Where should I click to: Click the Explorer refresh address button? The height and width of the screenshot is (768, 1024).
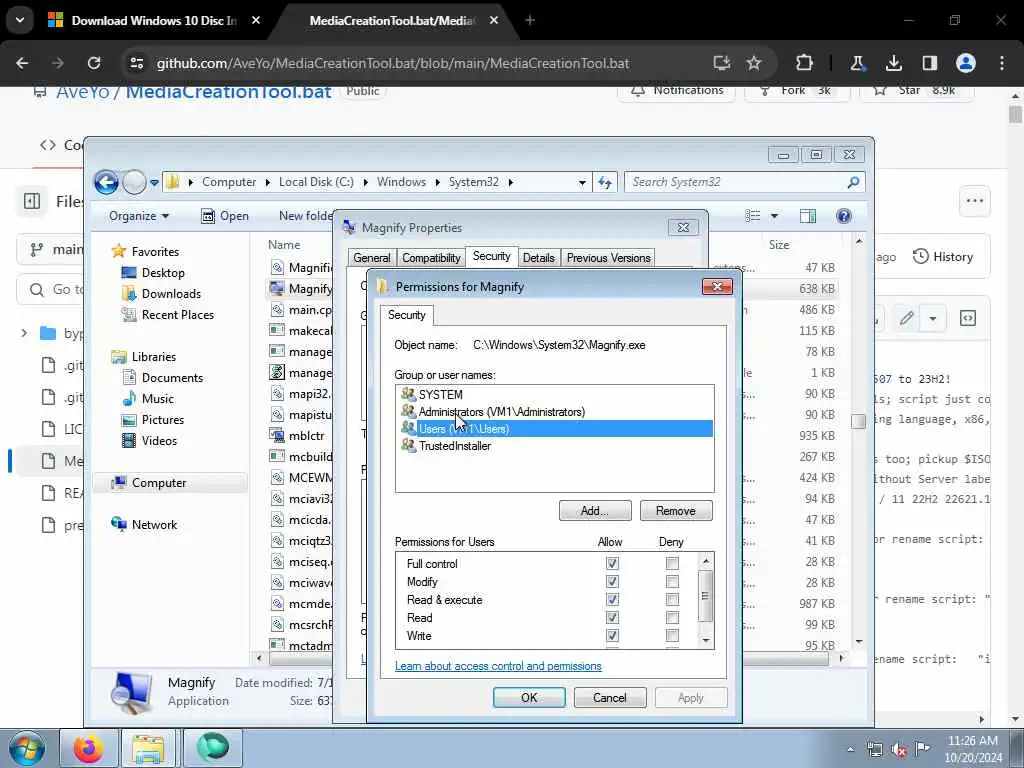tap(605, 182)
